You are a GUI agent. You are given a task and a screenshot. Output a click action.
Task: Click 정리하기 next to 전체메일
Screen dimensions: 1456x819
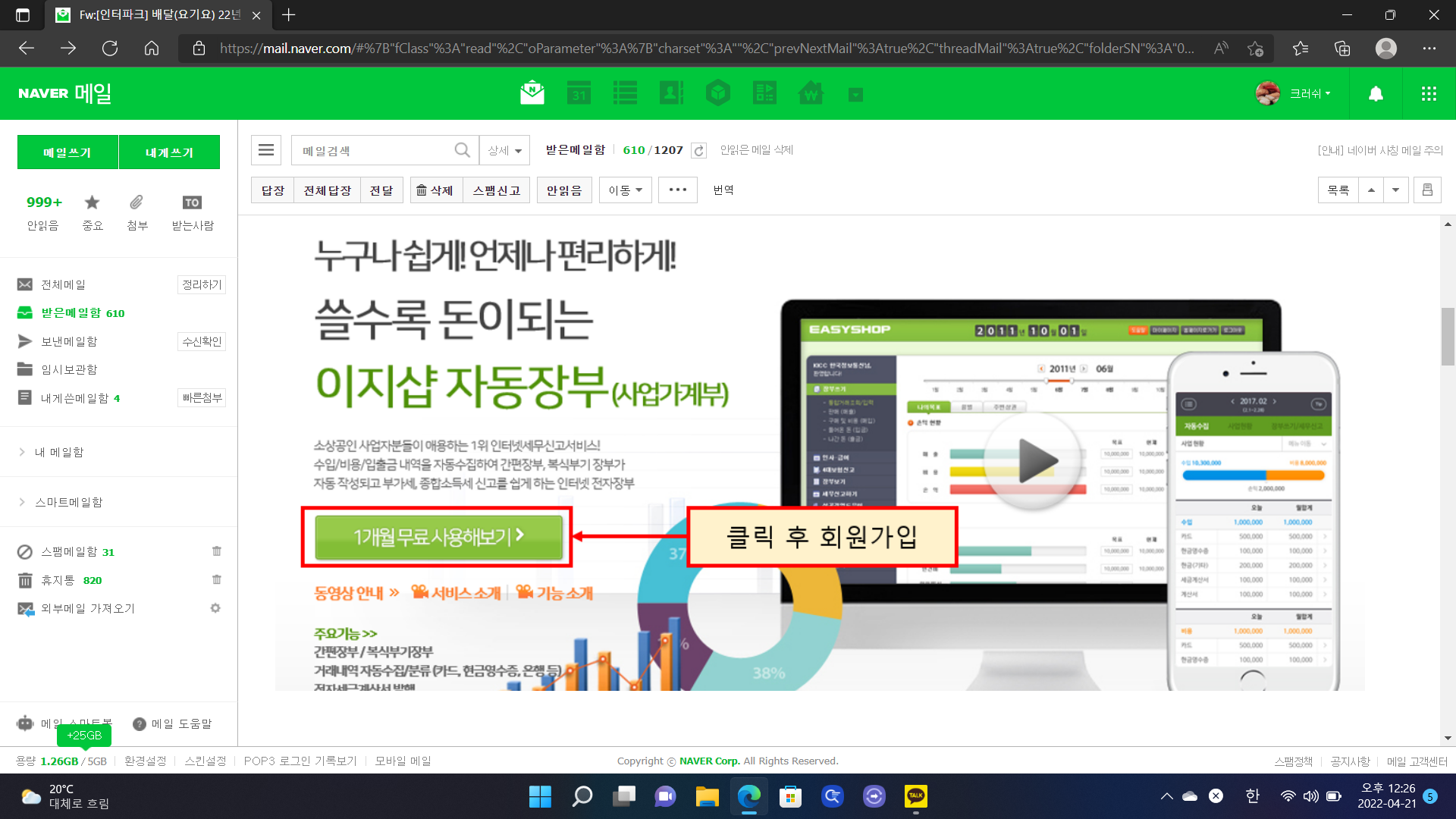pos(202,284)
